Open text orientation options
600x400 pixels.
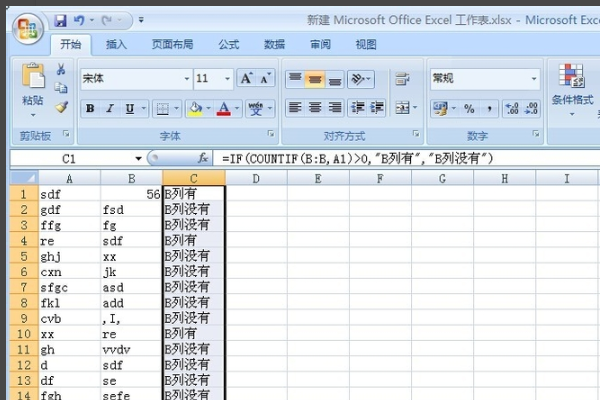pyautogui.click(x=360, y=79)
